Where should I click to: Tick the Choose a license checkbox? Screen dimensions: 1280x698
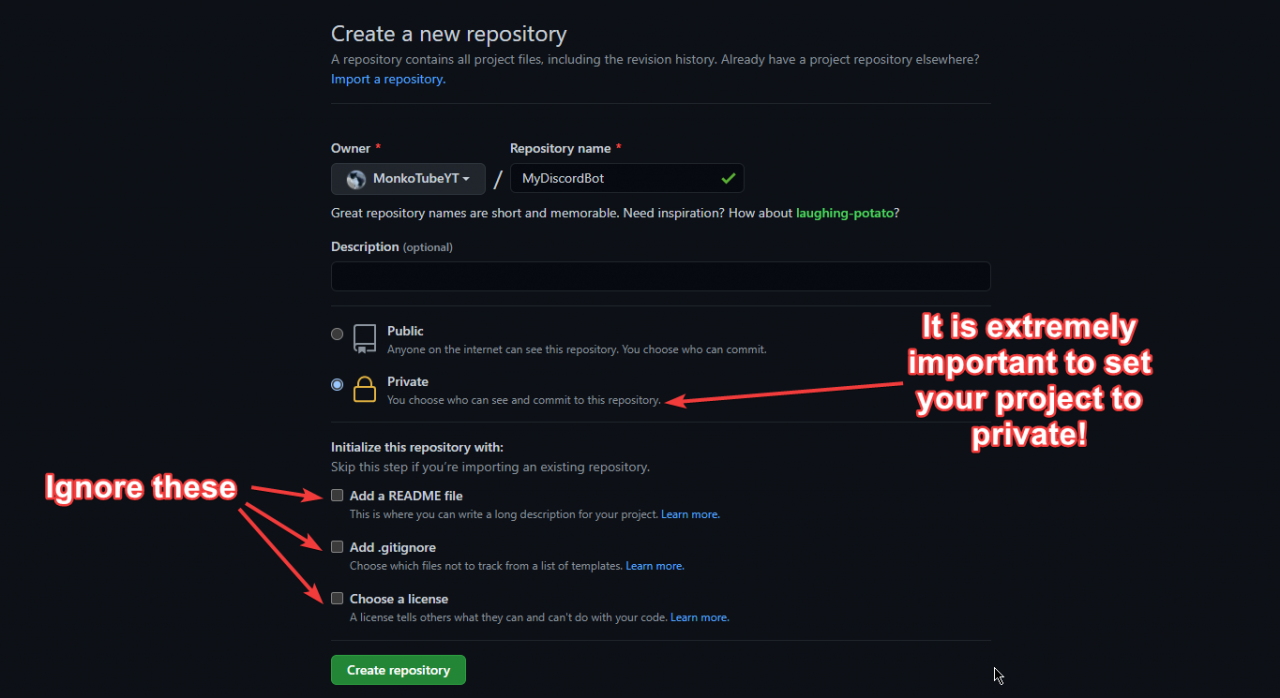pyautogui.click(x=337, y=599)
